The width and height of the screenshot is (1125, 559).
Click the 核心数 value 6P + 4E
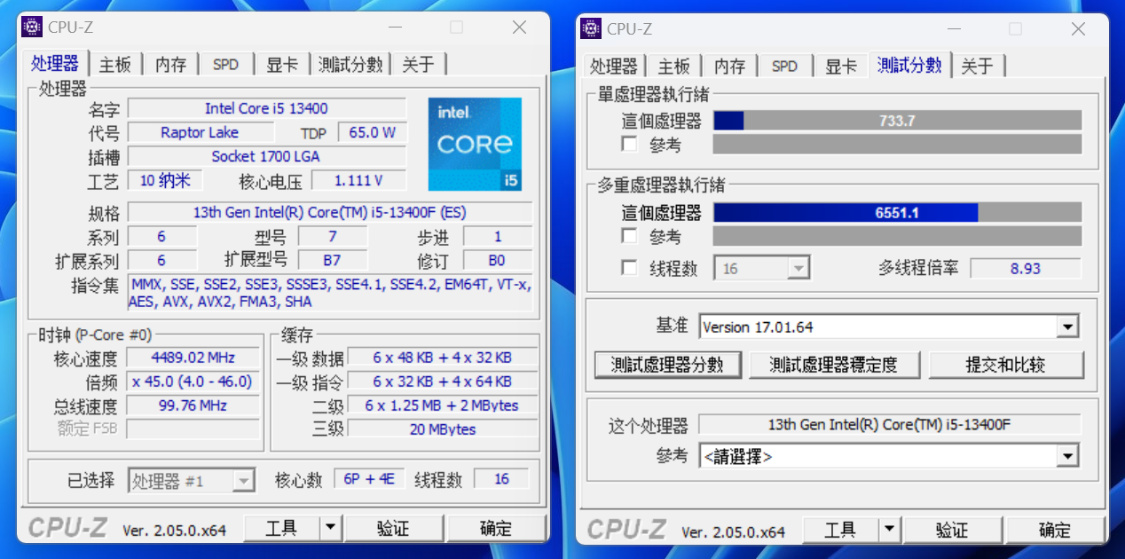[x=369, y=479]
